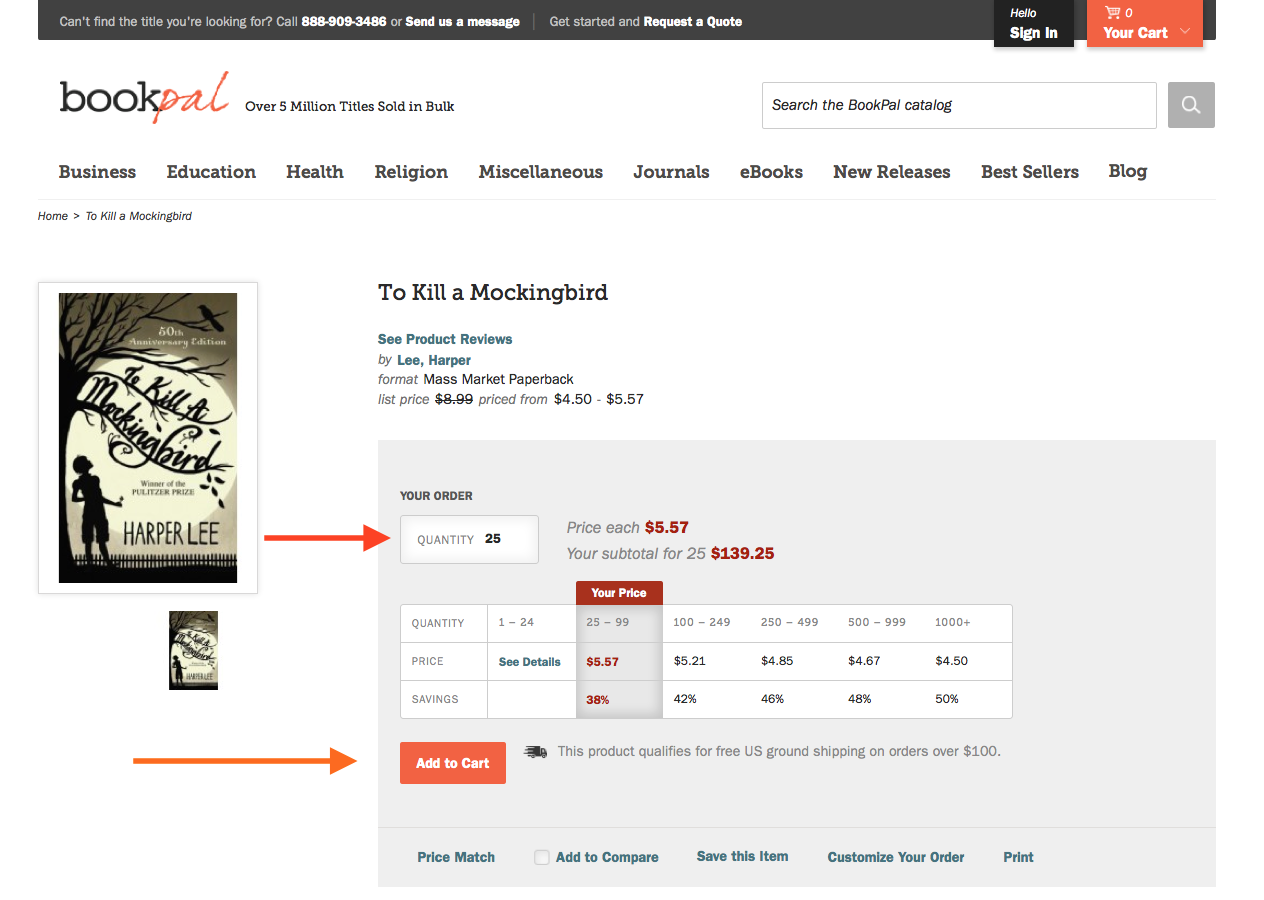Click the 42% savings cell

(685, 699)
